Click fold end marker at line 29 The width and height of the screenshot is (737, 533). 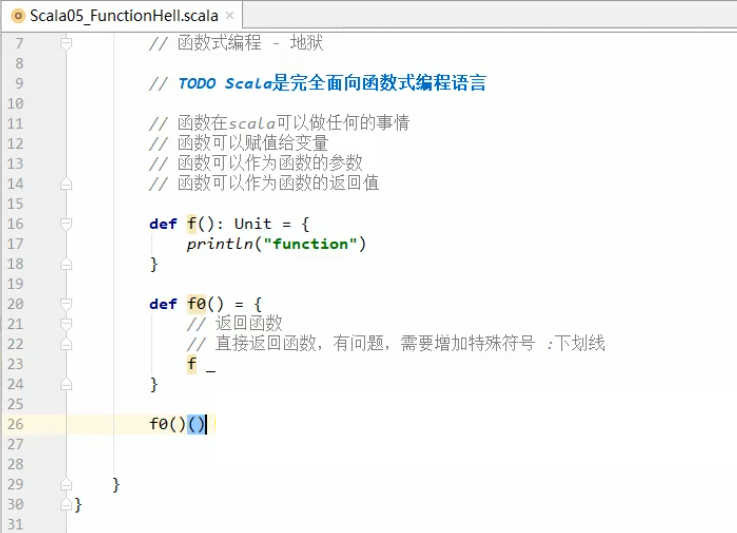(66, 484)
